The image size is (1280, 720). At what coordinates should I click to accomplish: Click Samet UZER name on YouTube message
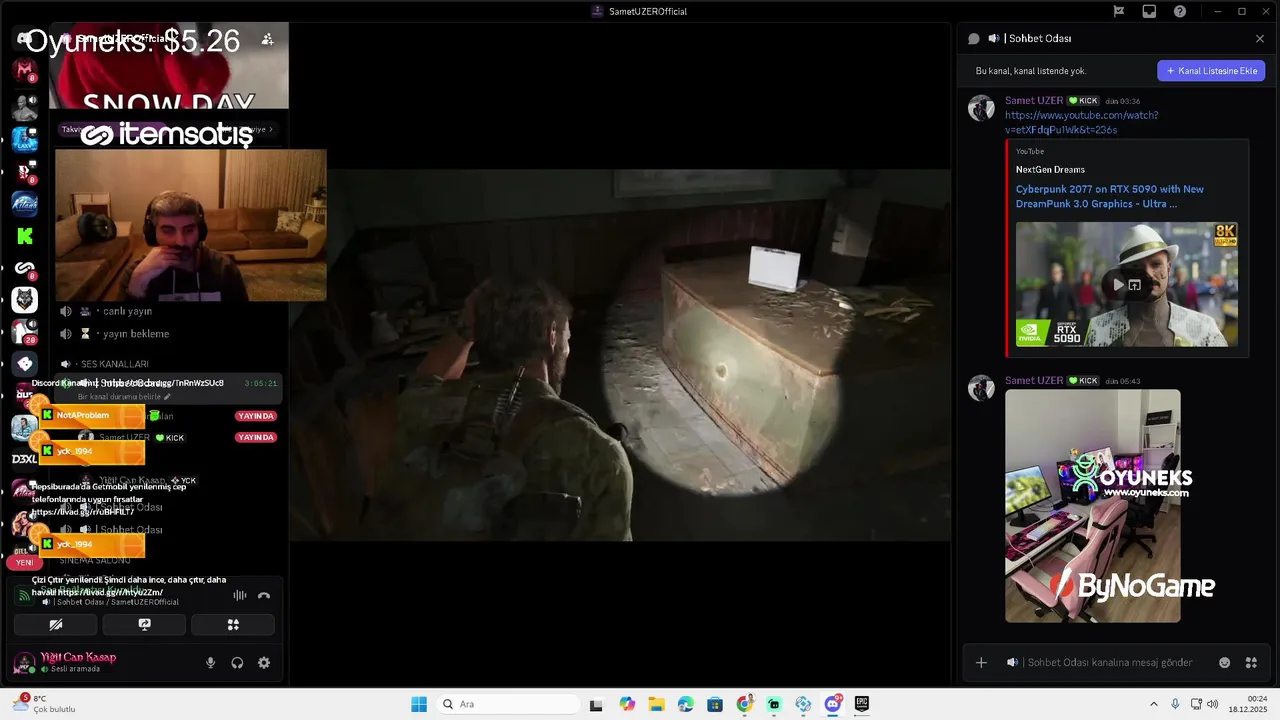(1034, 100)
